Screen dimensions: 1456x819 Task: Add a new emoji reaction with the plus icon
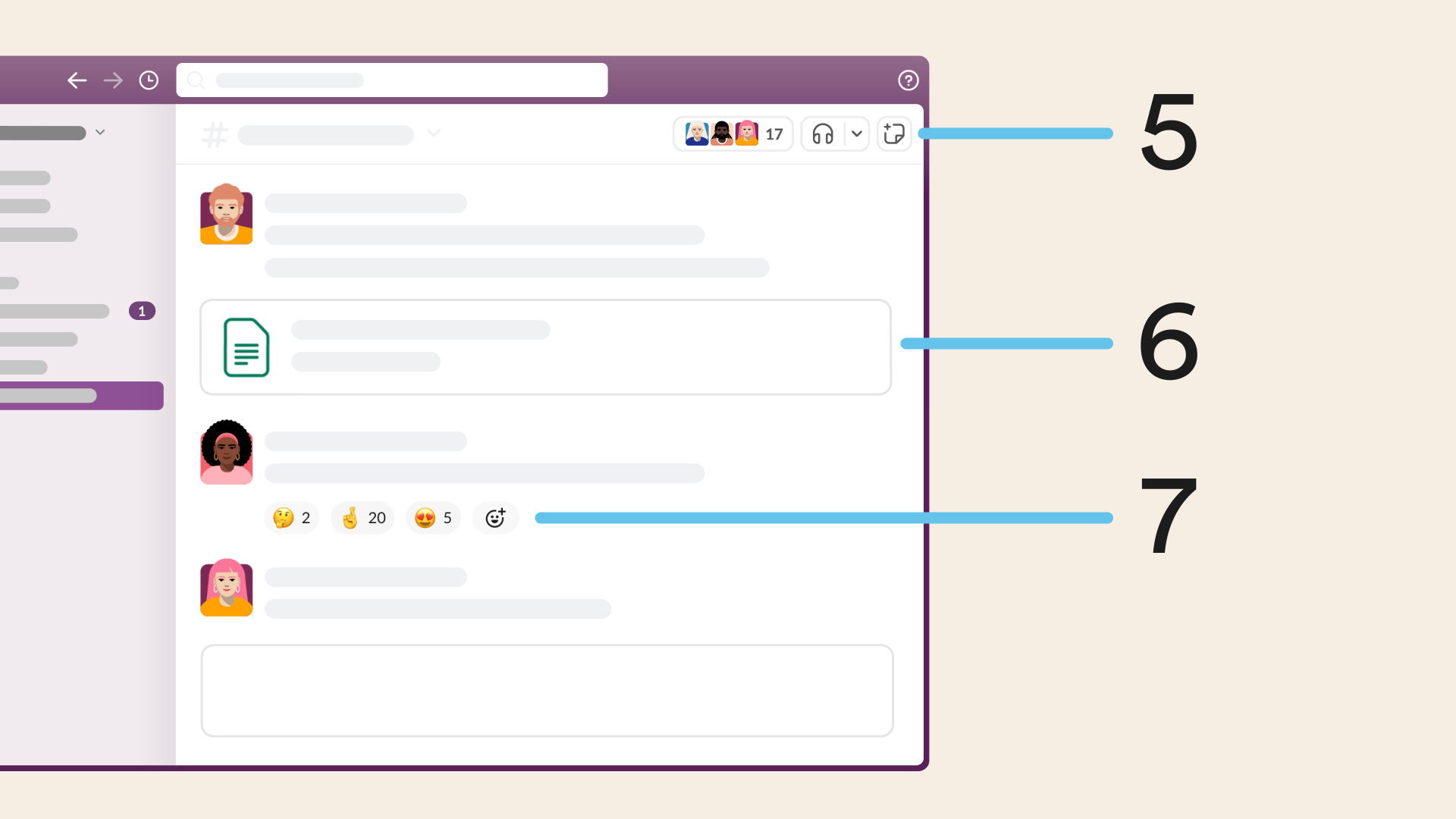pyautogui.click(x=494, y=517)
